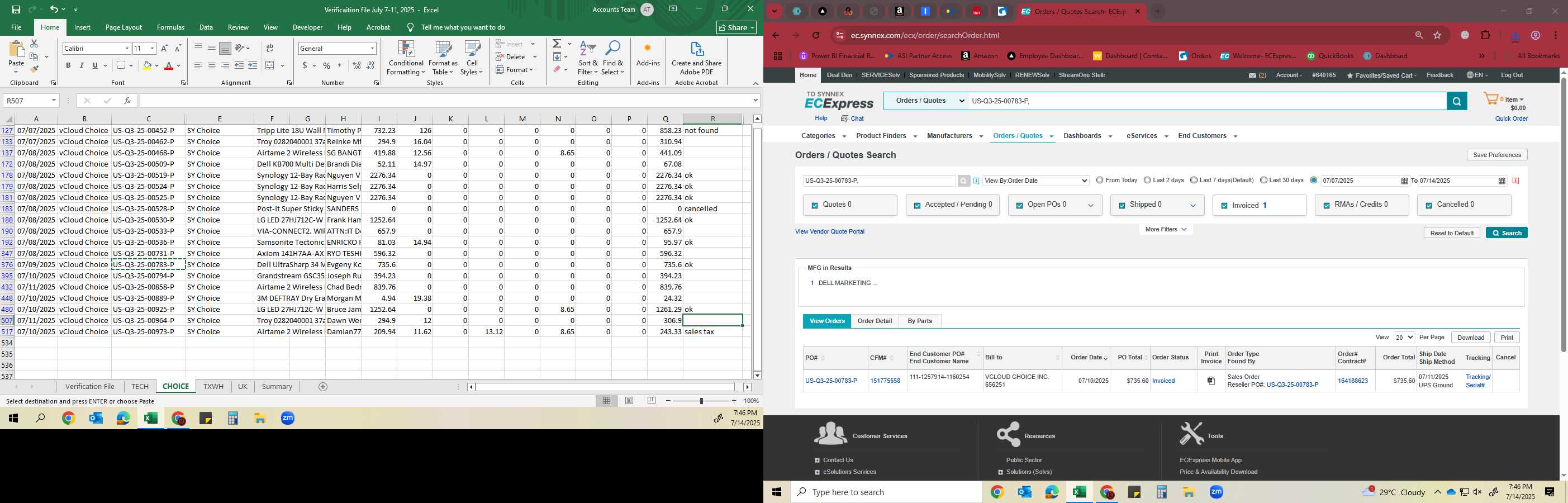This screenshot has width=1568, height=503.
Task: Click the Print Invoice icon in results row
Action: [x=1211, y=381]
